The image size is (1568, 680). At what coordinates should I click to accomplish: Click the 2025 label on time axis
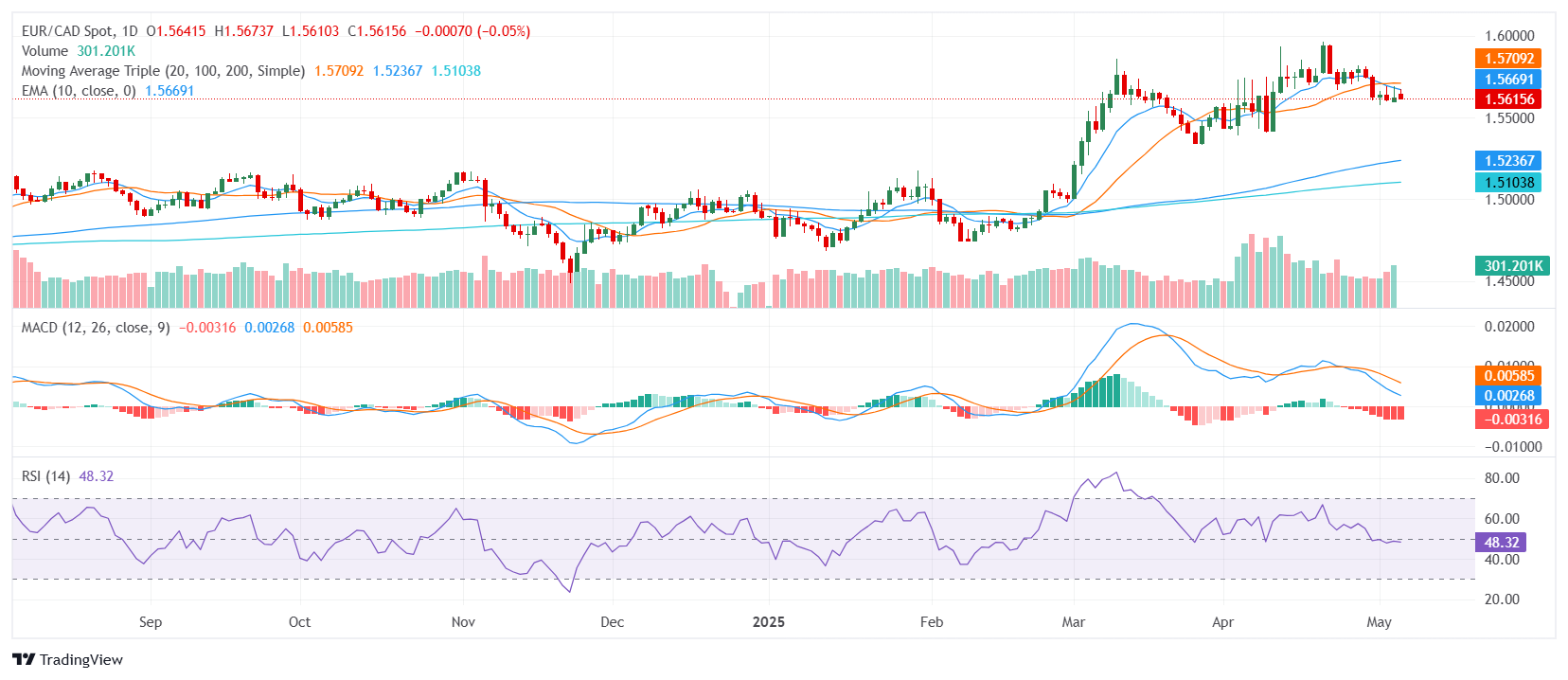point(768,622)
